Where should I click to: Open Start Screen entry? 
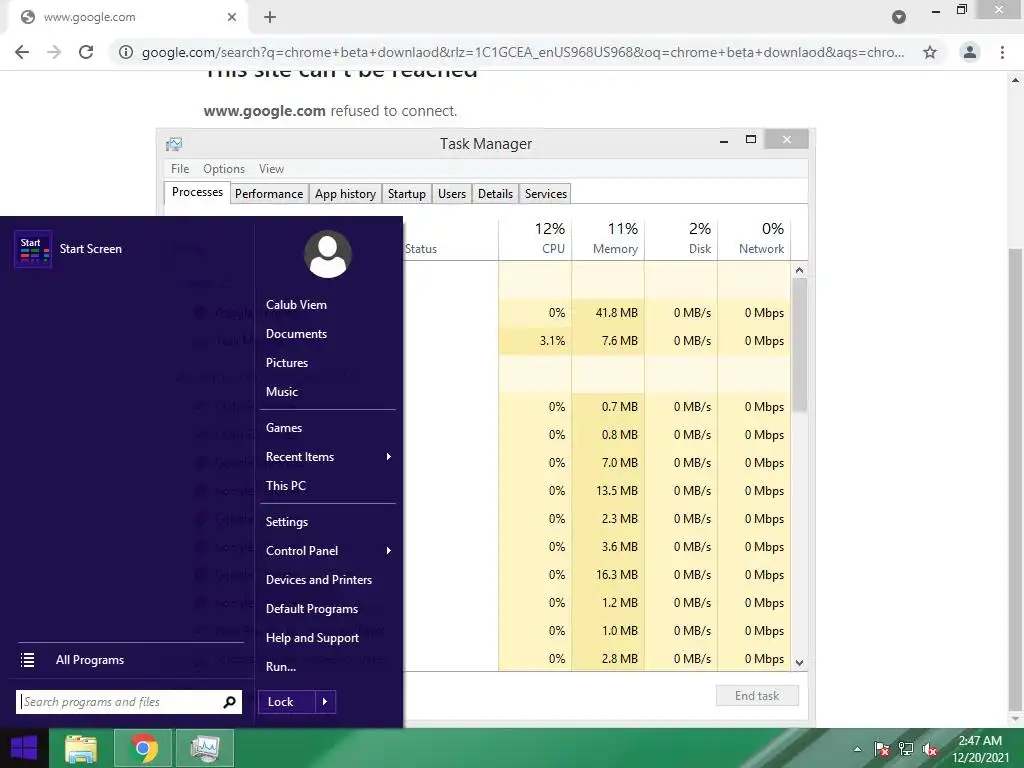tap(91, 249)
